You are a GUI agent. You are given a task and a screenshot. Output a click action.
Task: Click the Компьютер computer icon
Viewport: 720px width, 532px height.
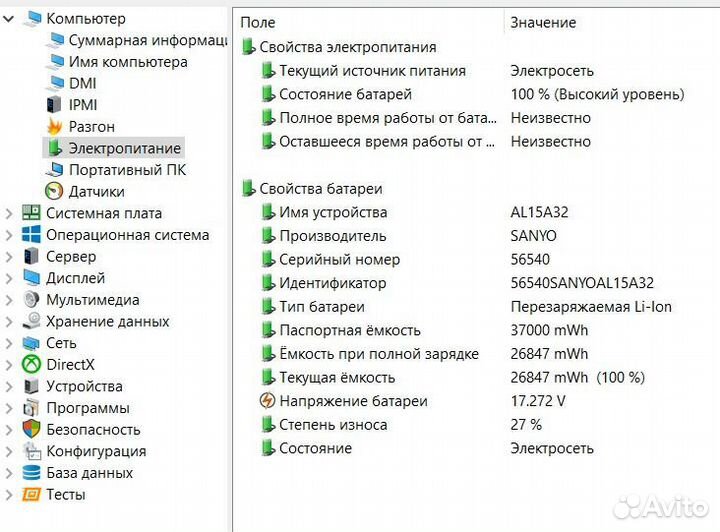pyautogui.click(x=32, y=18)
